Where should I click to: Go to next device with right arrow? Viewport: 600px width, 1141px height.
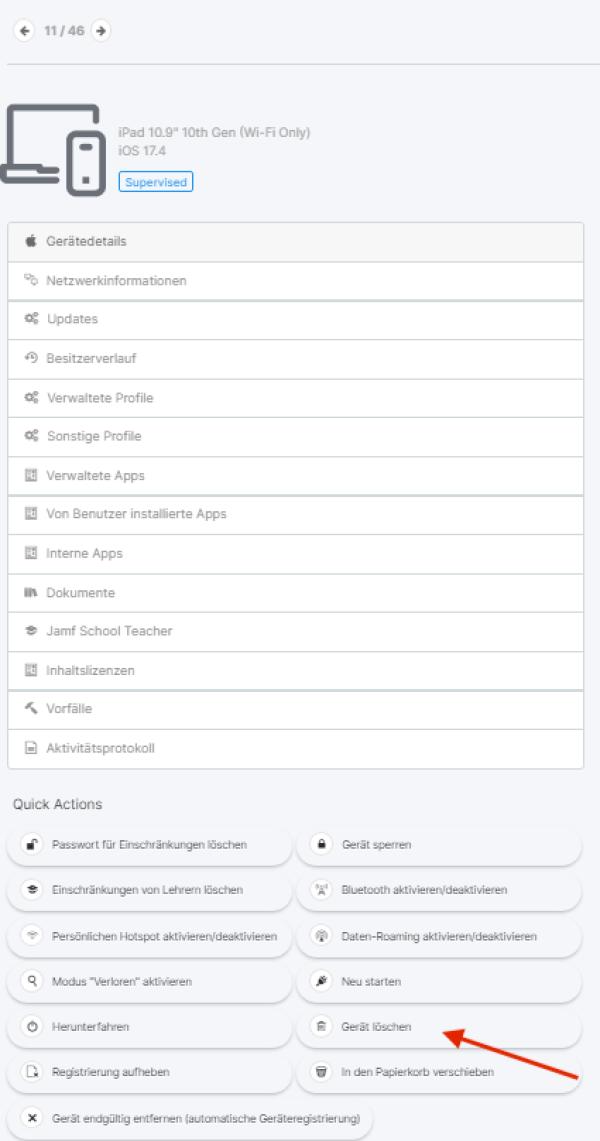pos(101,31)
